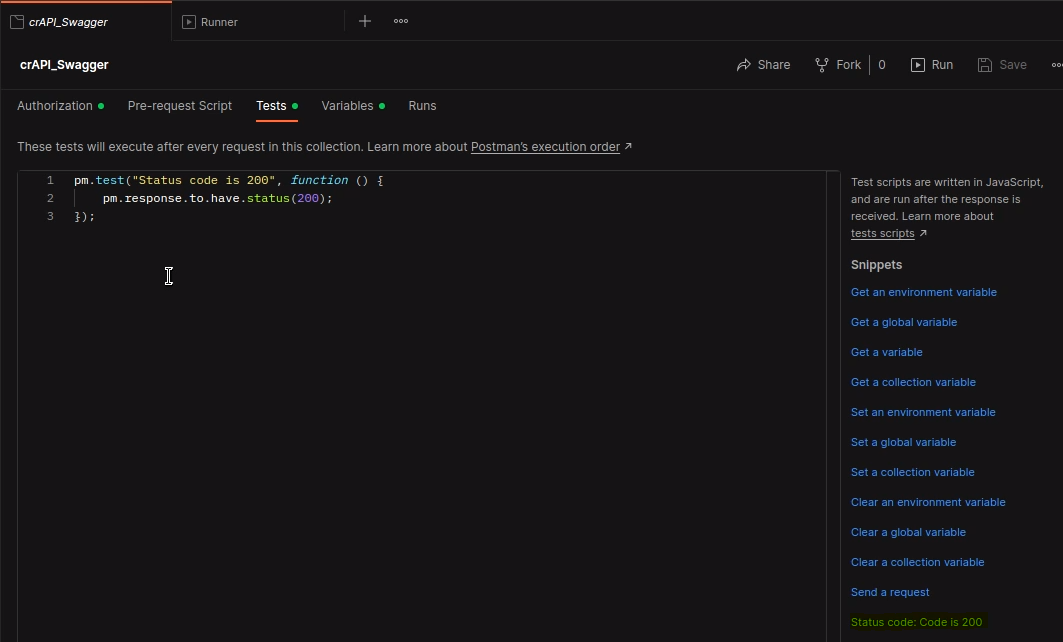
Task: Open collection options ellipsis at far right
Action: click(x=1056, y=65)
